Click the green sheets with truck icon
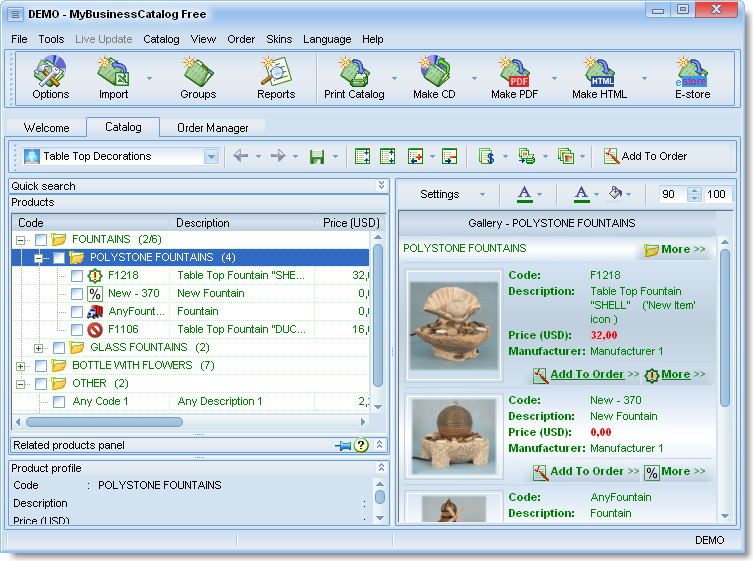The width and height of the screenshot is (753, 561). coord(527,156)
